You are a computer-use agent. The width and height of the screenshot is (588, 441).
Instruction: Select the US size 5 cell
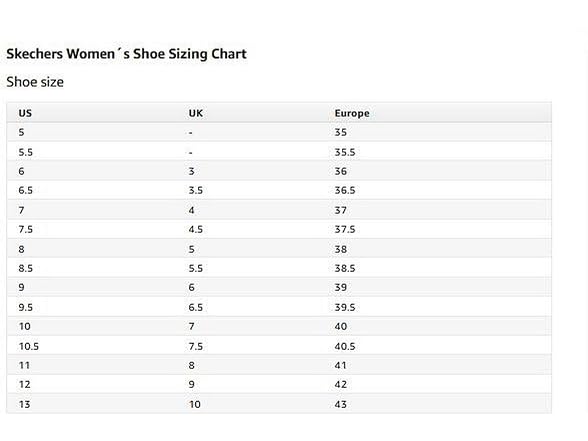21,132
